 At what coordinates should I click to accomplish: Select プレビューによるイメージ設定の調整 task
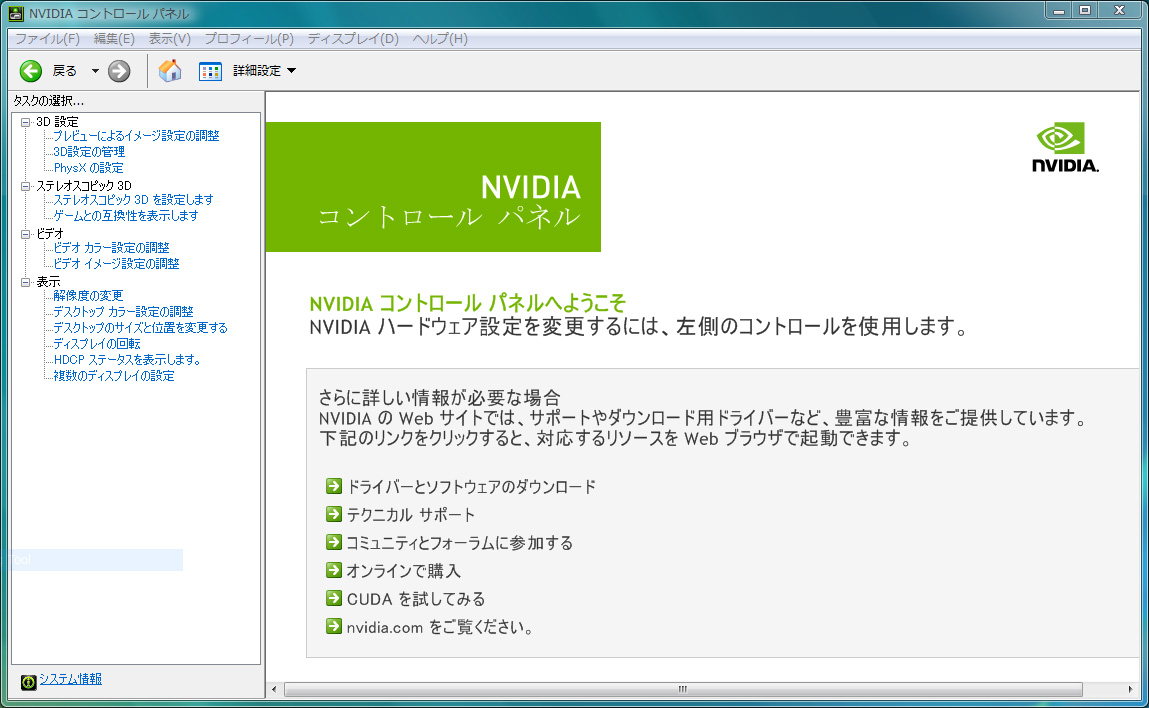(x=136, y=136)
